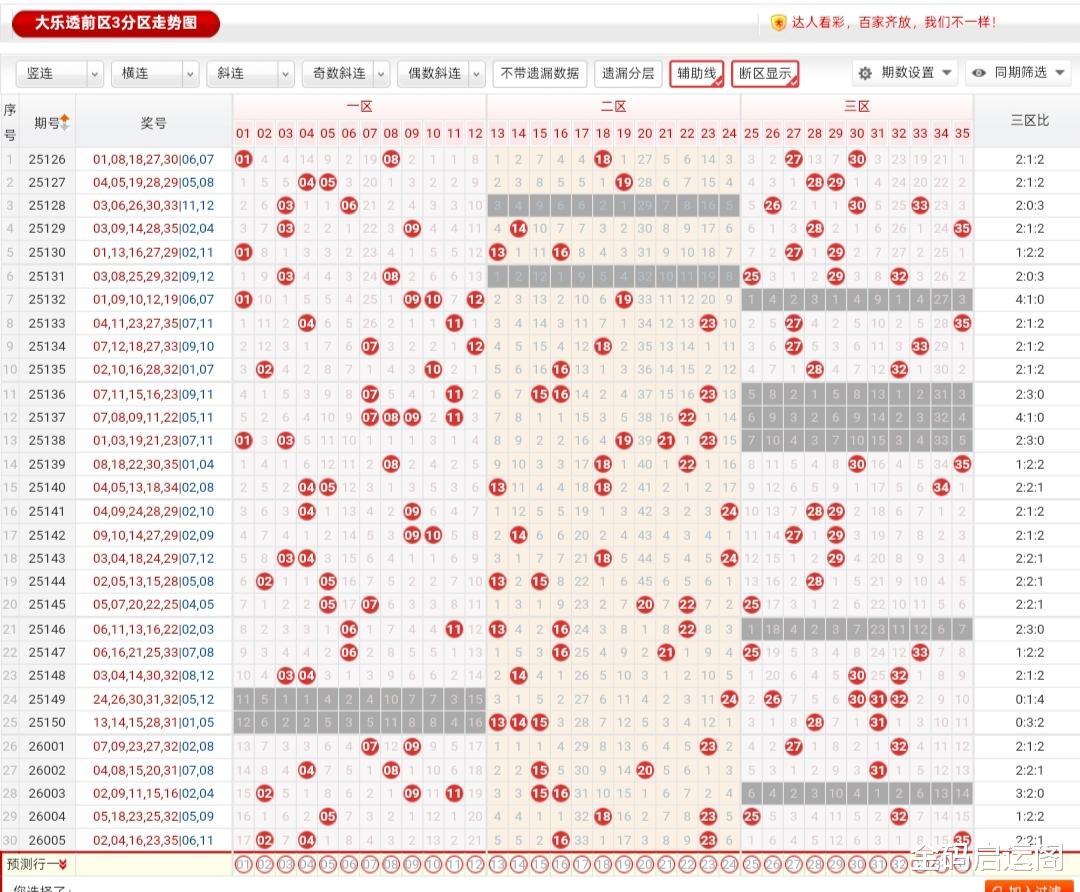
Task: Select prediction row ball 09
Action: tap(412, 864)
